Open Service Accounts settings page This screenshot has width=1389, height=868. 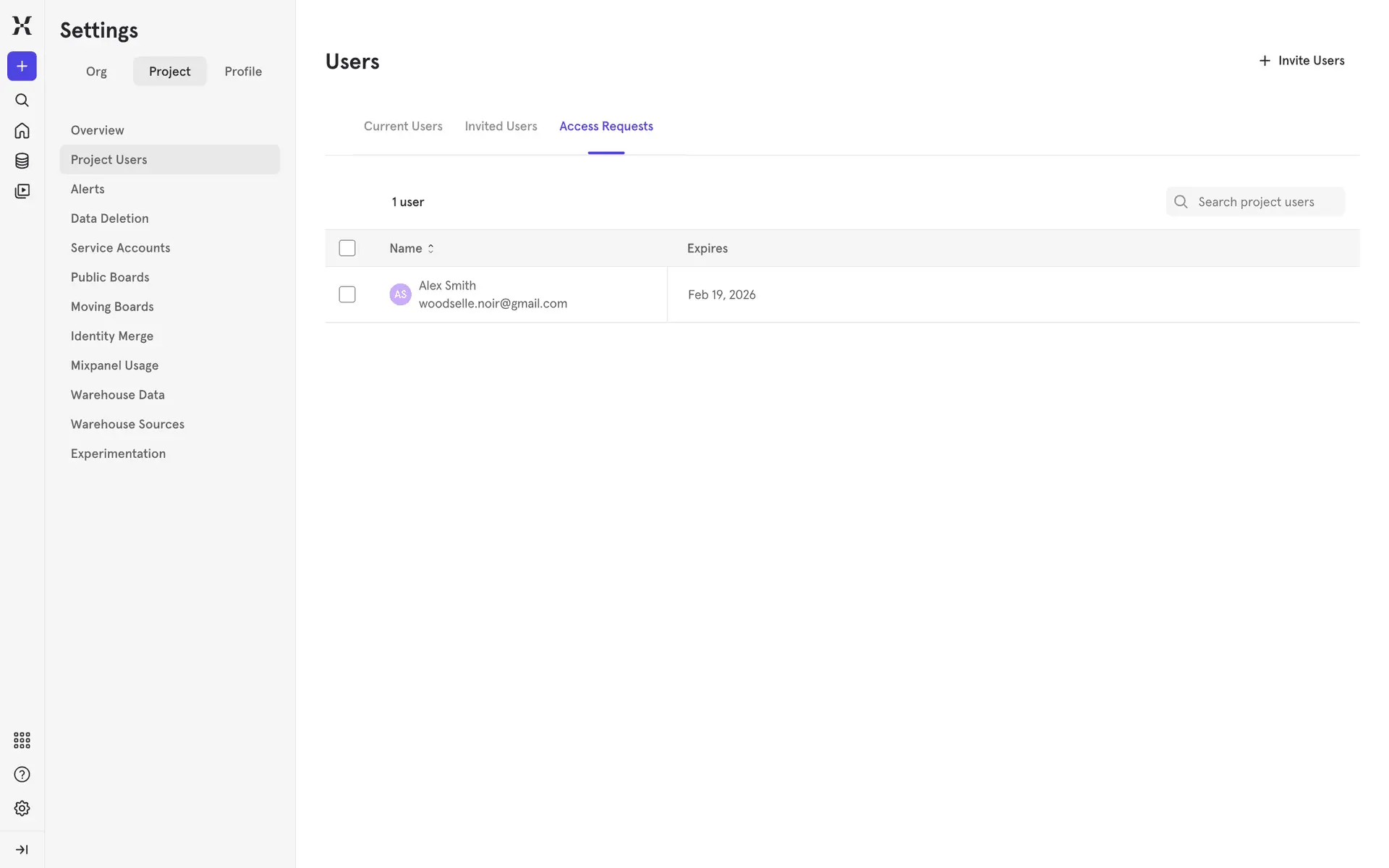tap(120, 247)
